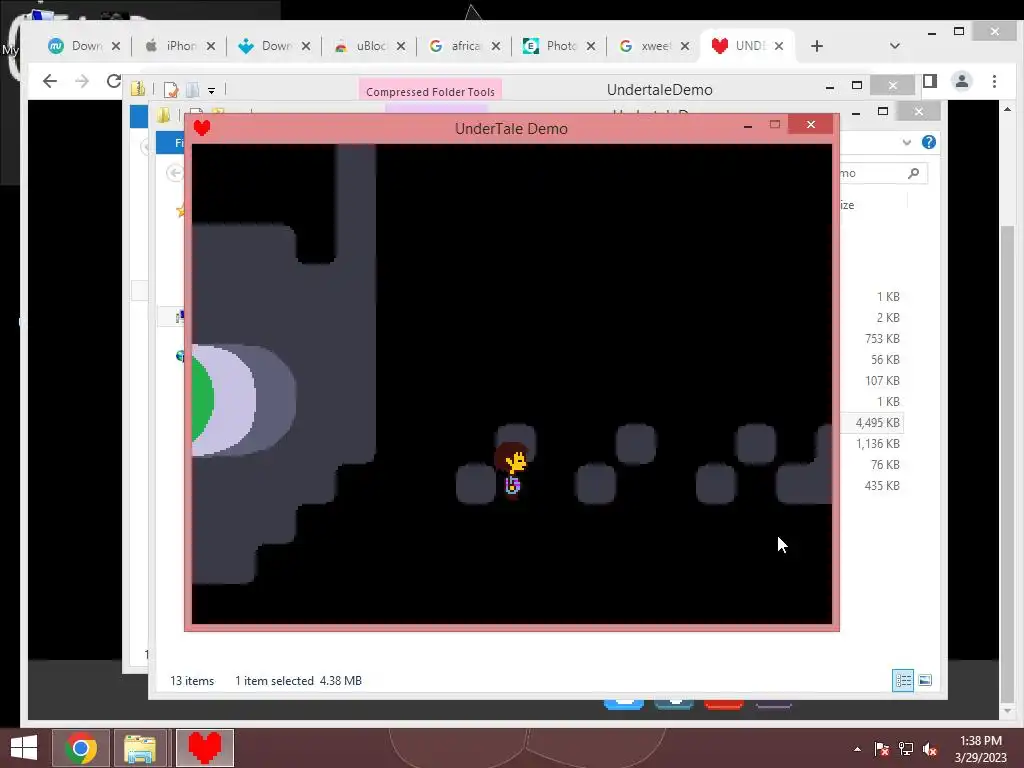Open the Chrome side panel icon
The image size is (1024, 768).
(930, 81)
